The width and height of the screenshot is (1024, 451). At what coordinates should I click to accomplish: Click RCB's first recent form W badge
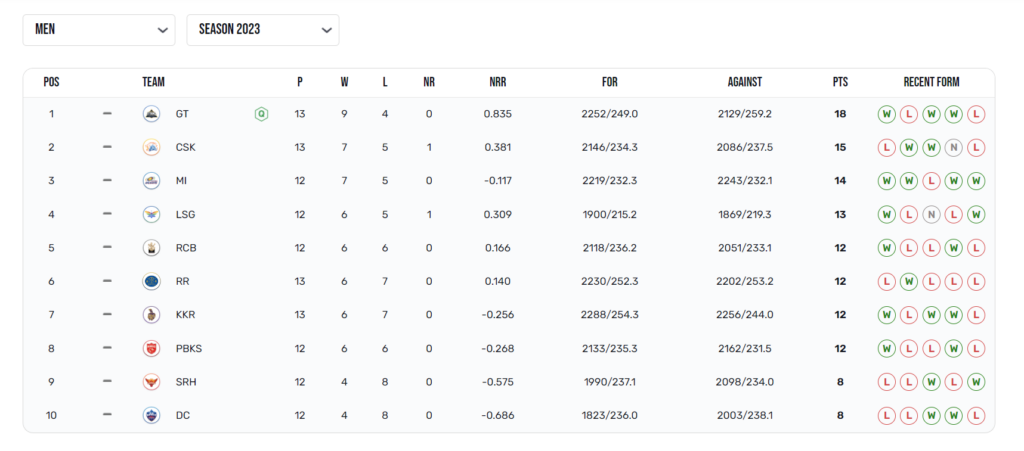pyautogui.click(x=886, y=248)
